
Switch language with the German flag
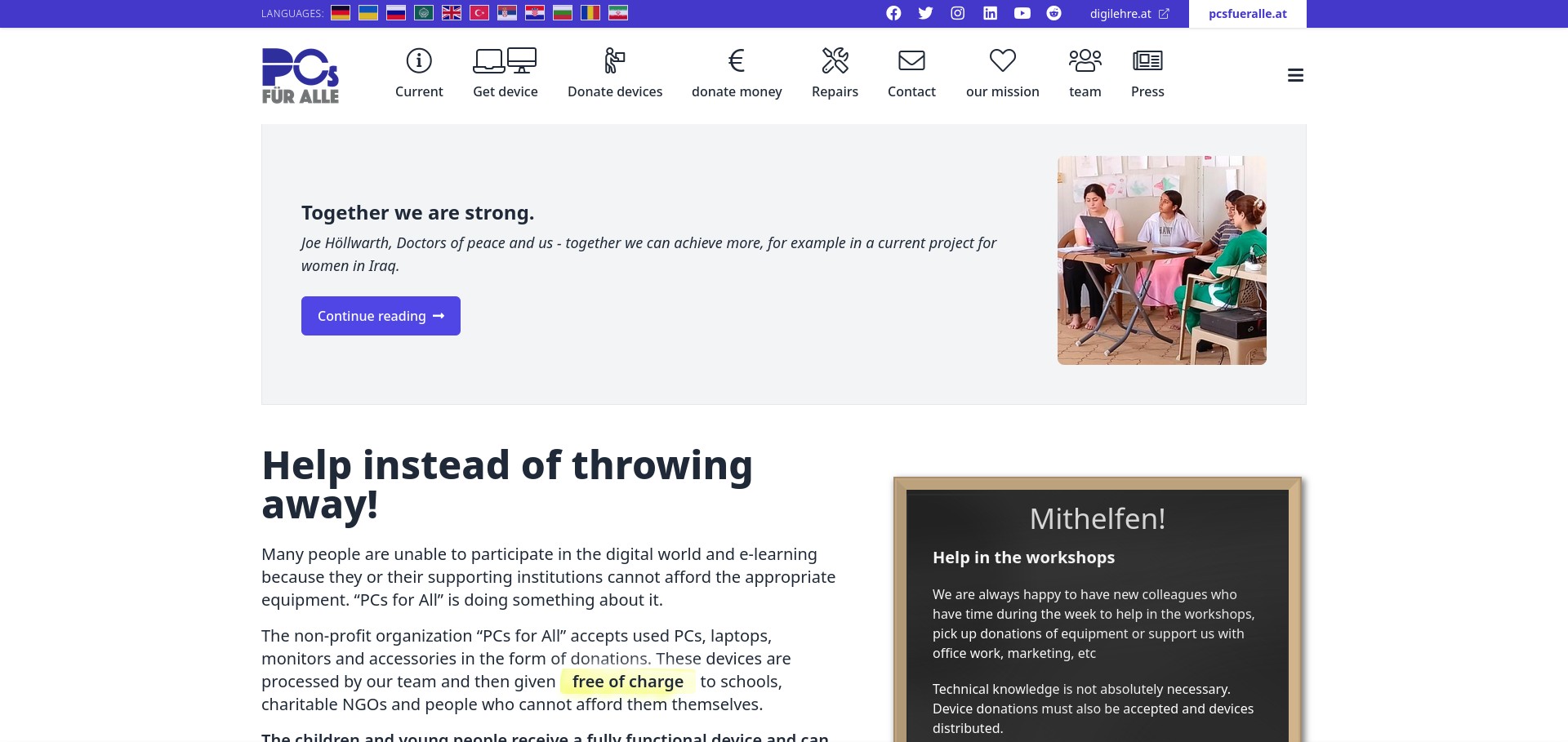point(341,13)
